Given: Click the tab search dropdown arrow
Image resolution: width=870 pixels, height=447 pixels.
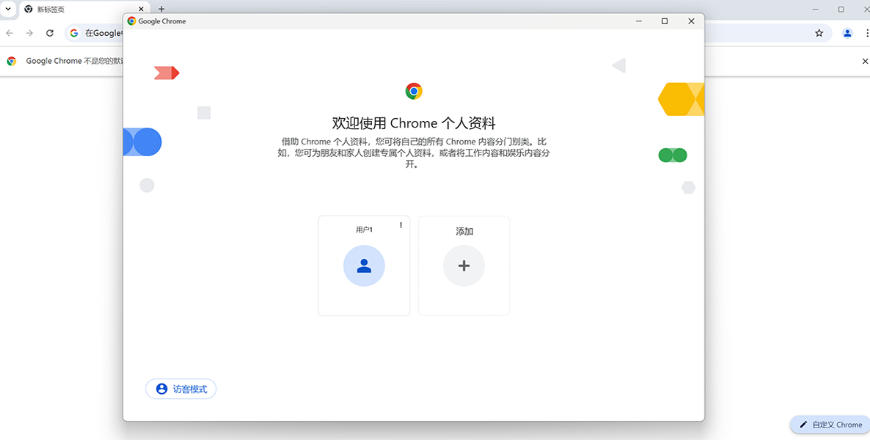Looking at the screenshot, I should (9, 9).
